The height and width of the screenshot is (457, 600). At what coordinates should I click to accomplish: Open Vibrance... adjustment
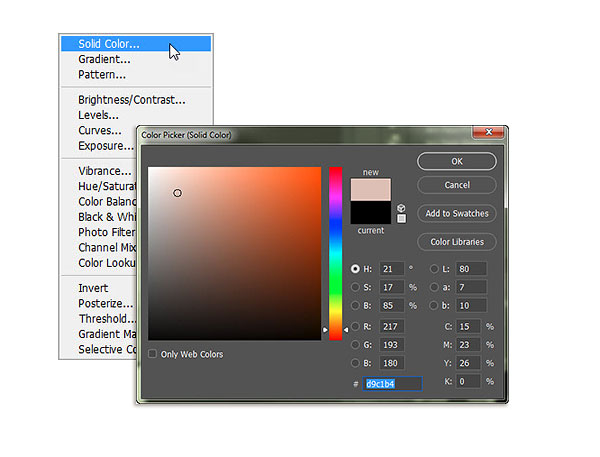tap(99, 171)
